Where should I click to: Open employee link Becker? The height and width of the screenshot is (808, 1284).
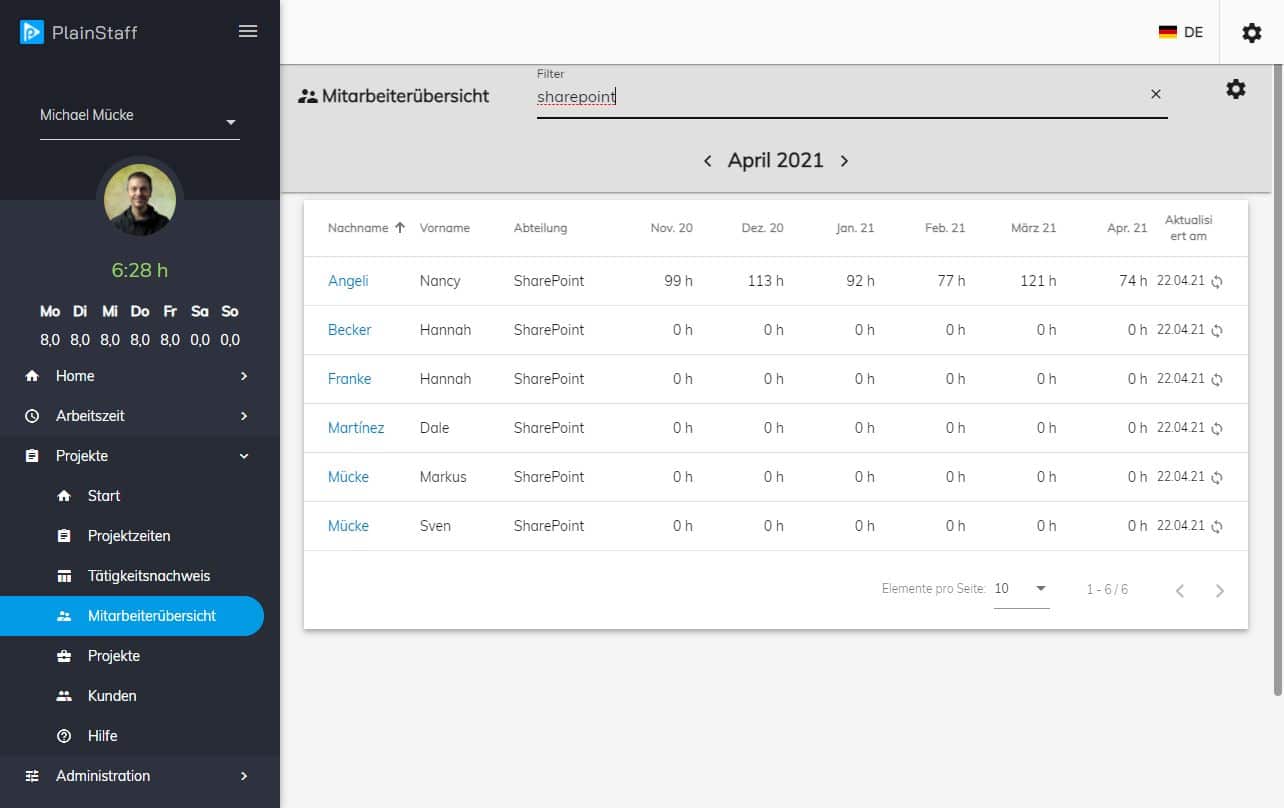click(x=349, y=330)
